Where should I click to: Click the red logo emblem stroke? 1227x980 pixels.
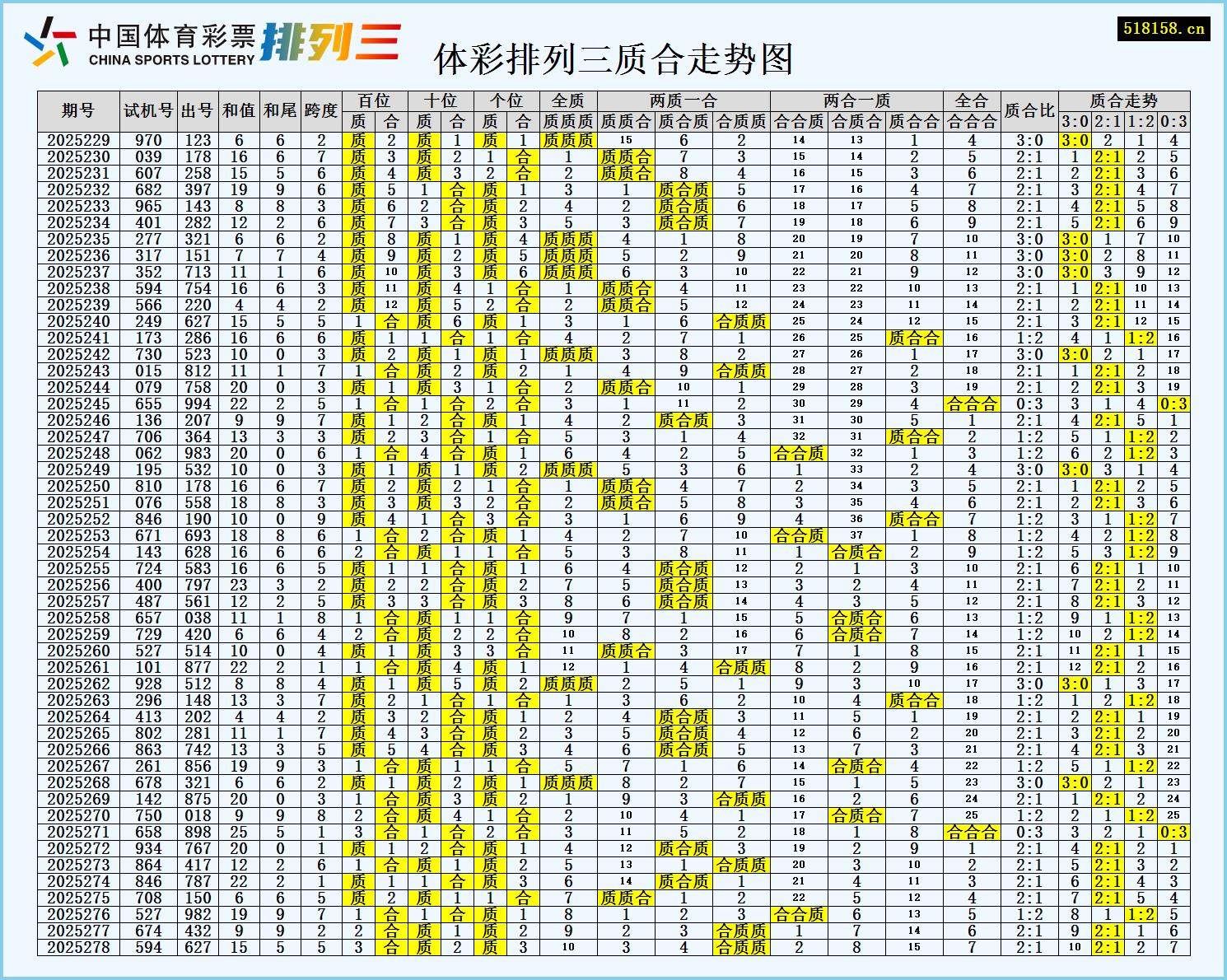[x=65, y=35]
